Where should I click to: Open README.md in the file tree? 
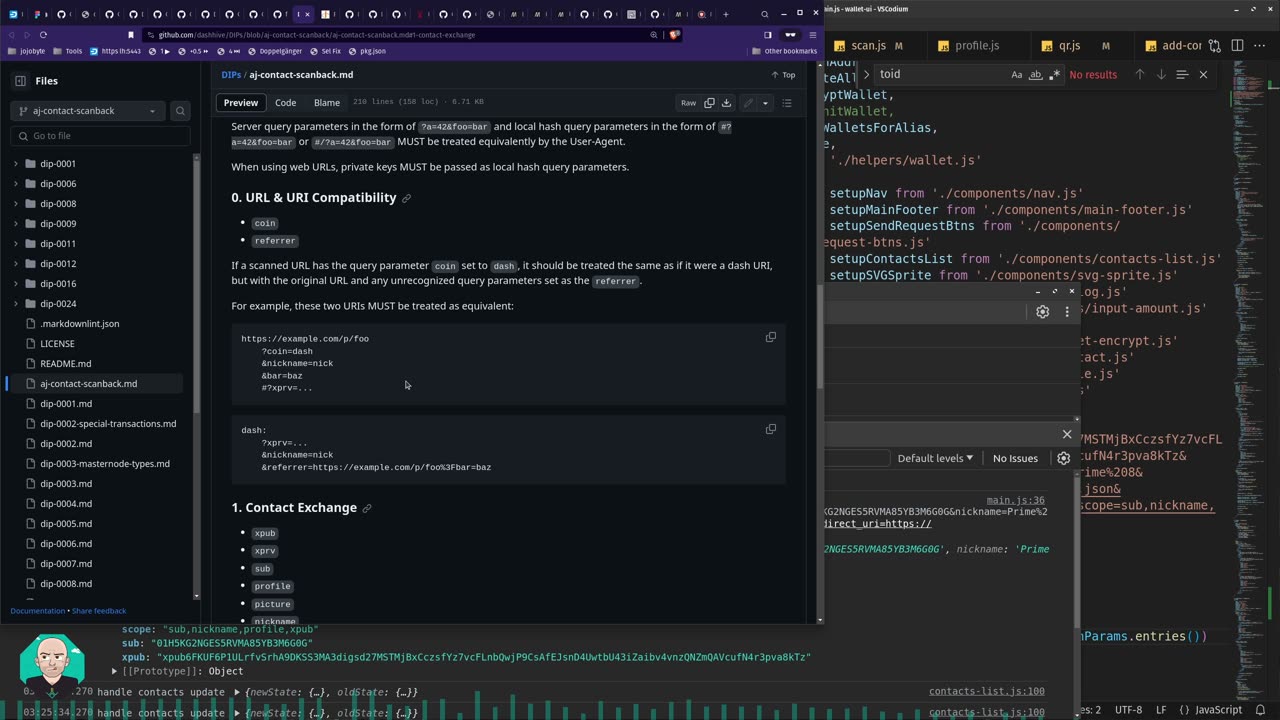point(65,364)
